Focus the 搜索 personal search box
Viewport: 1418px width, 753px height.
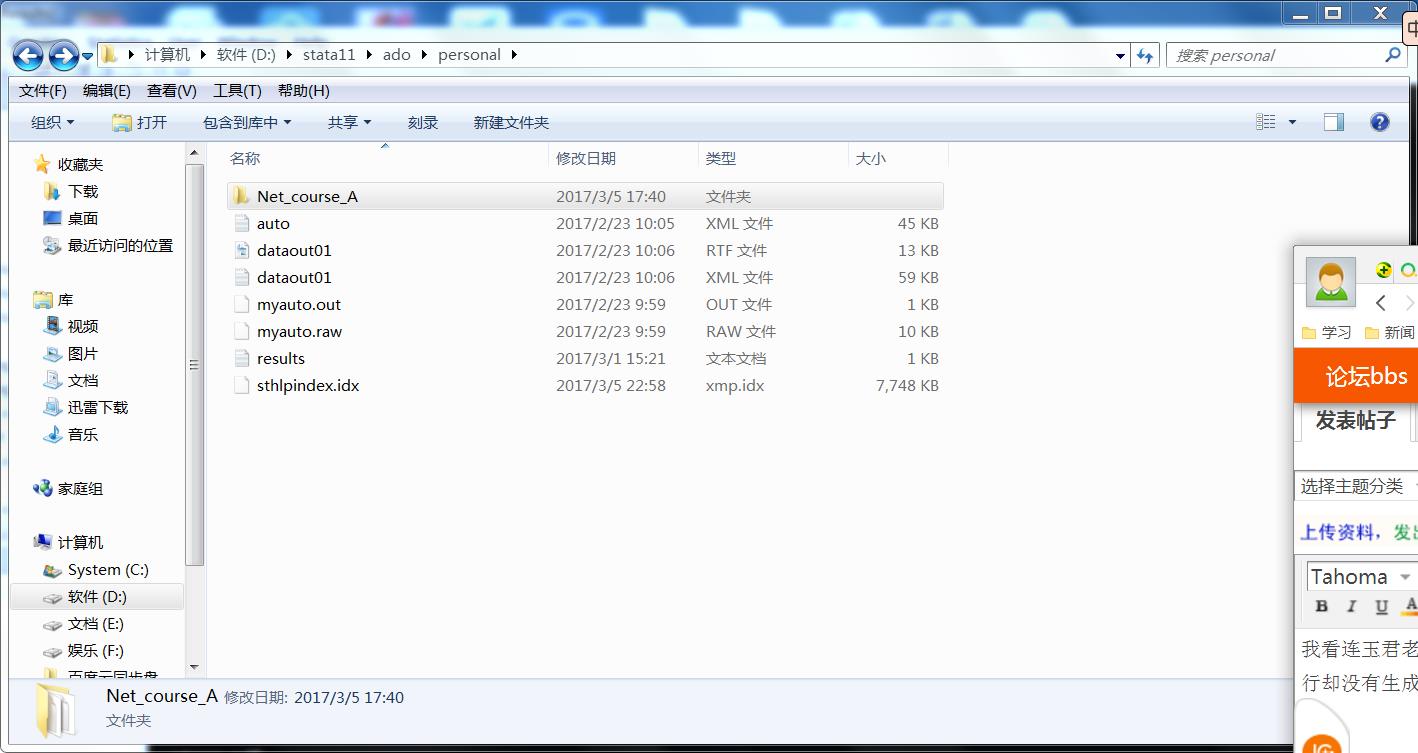[x=1285, y=56]
